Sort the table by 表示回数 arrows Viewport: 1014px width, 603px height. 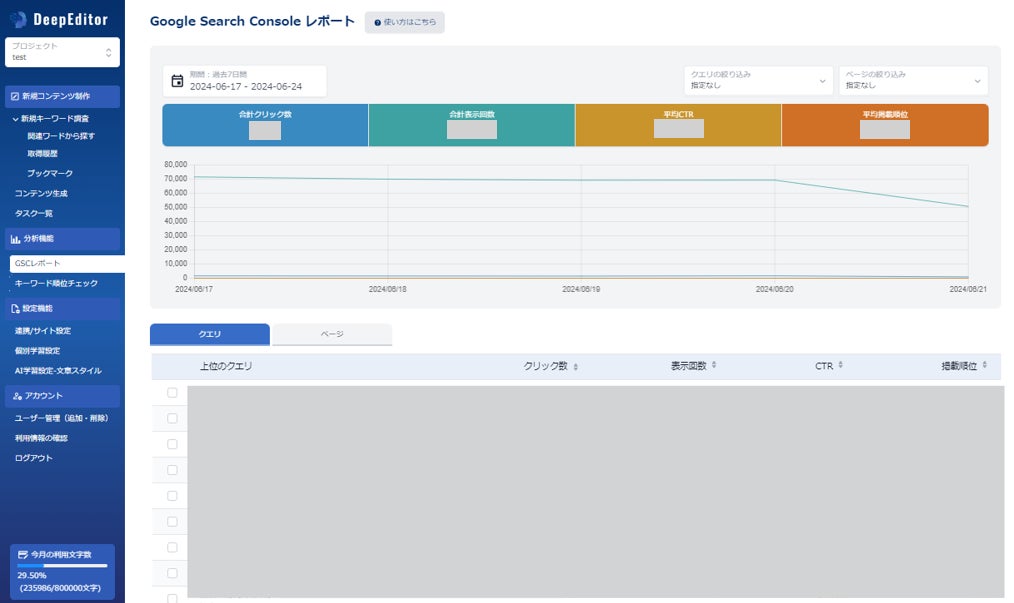(714, 365)
